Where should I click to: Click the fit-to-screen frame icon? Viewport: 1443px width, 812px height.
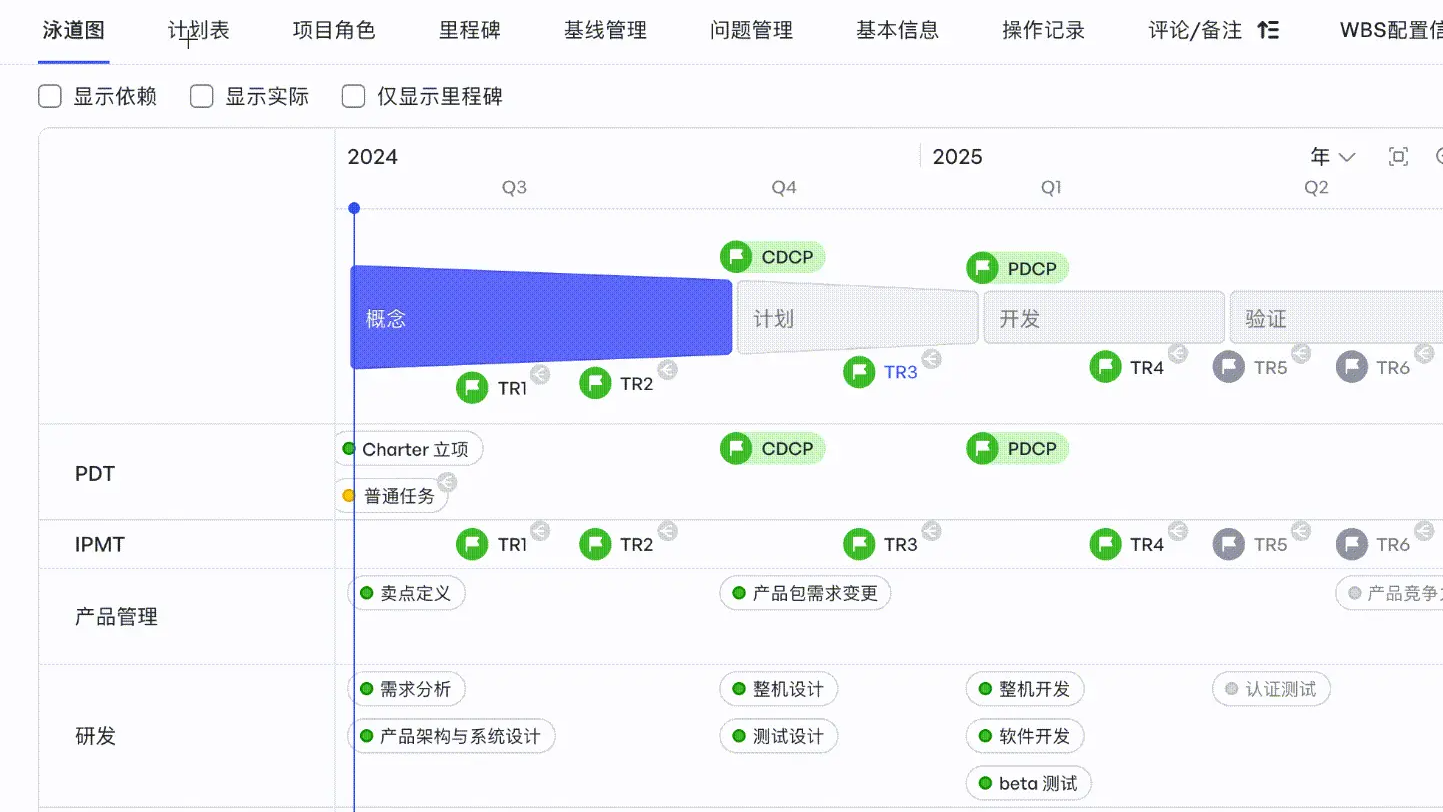1399,157
